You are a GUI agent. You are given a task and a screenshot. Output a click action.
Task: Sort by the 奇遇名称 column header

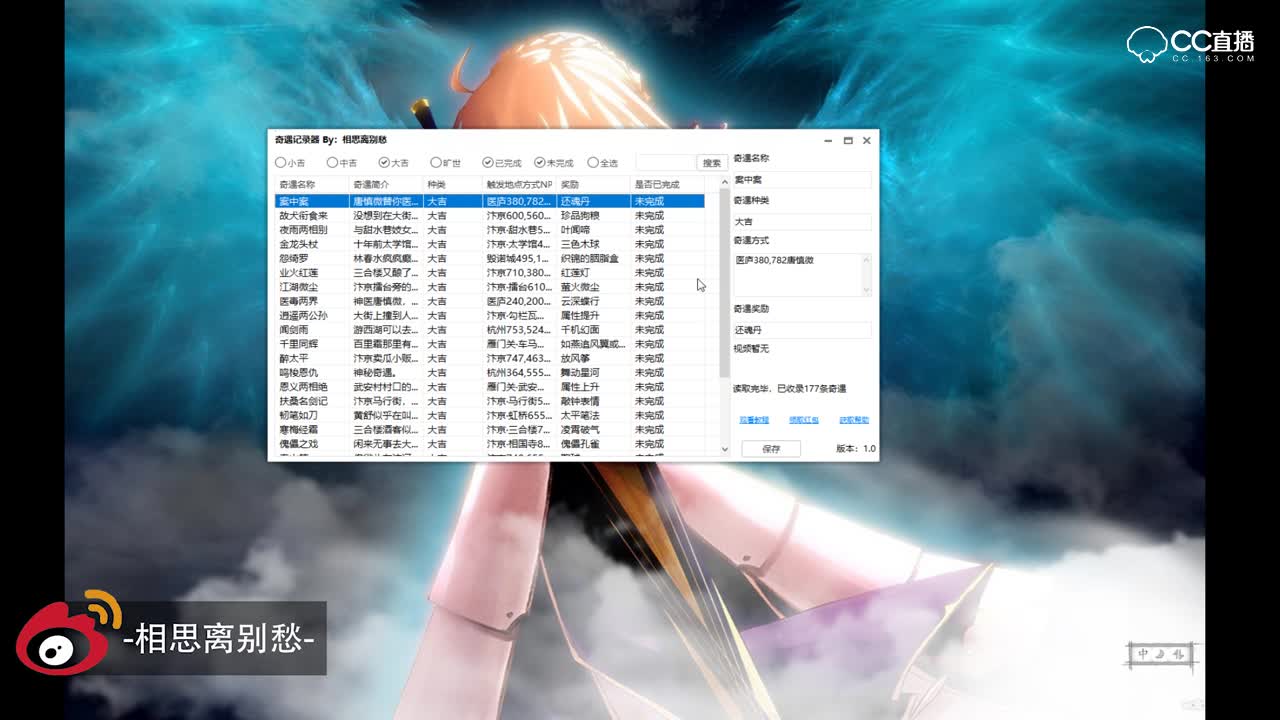coord(300,184)
